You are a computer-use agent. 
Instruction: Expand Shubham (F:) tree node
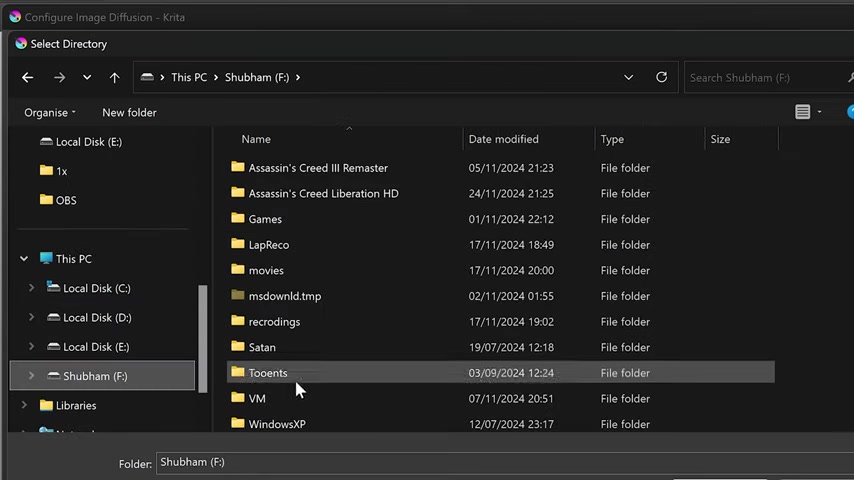[31, 376]
